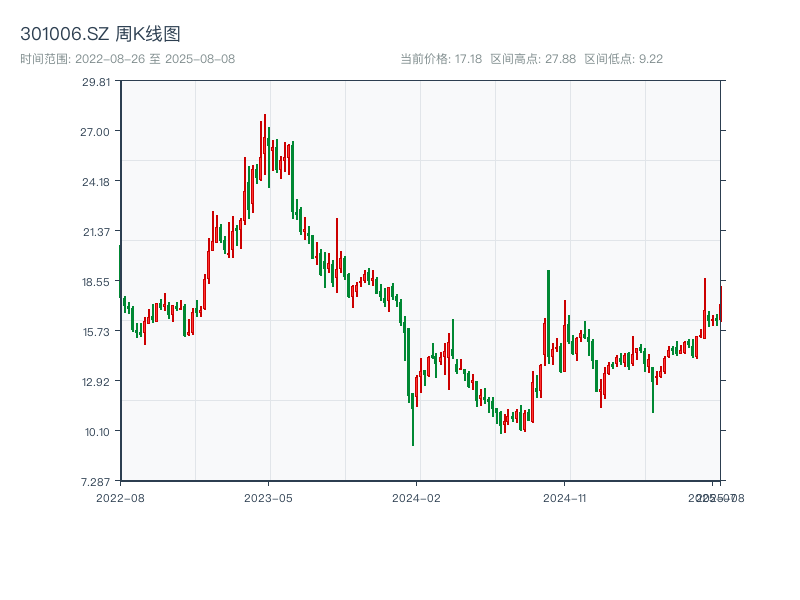Click the 2024-11 x-axis date label
Viewport: 800px width, 600px height.
(x=565, y=497)
